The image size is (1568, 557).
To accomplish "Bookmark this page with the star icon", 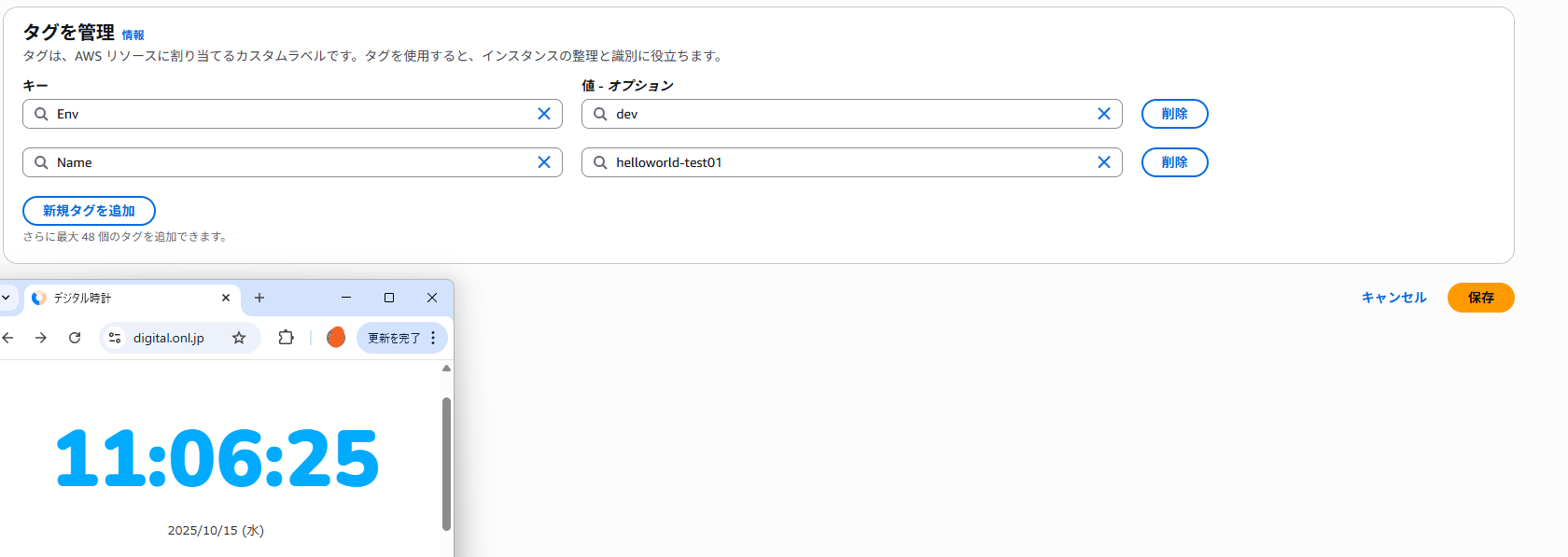I will pos(239,338).
